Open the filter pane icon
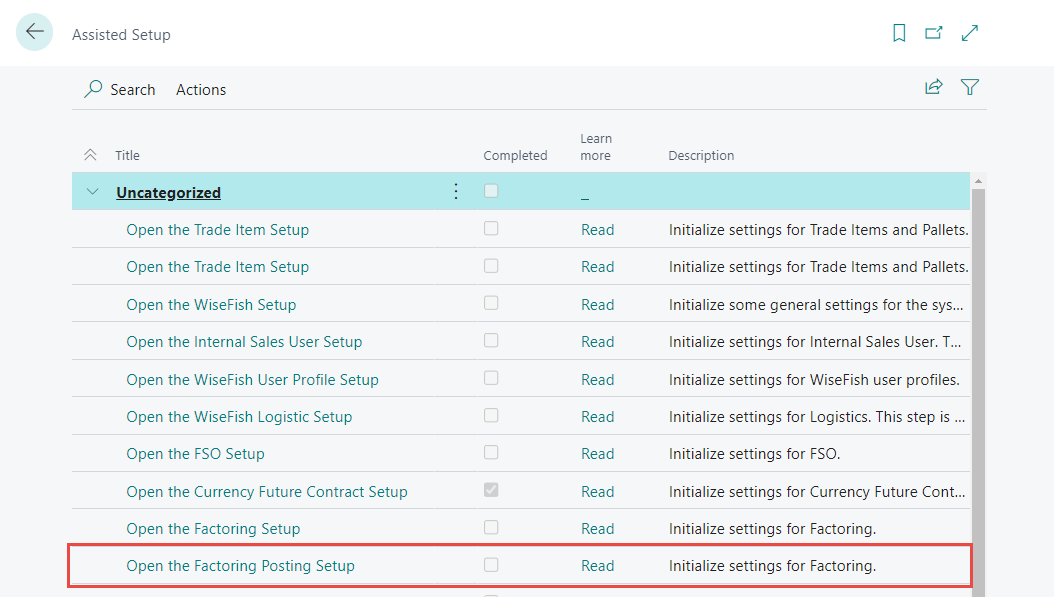The height and width of the screenshot is (597, 1054). pyautogui.click(x=969, y=87)
